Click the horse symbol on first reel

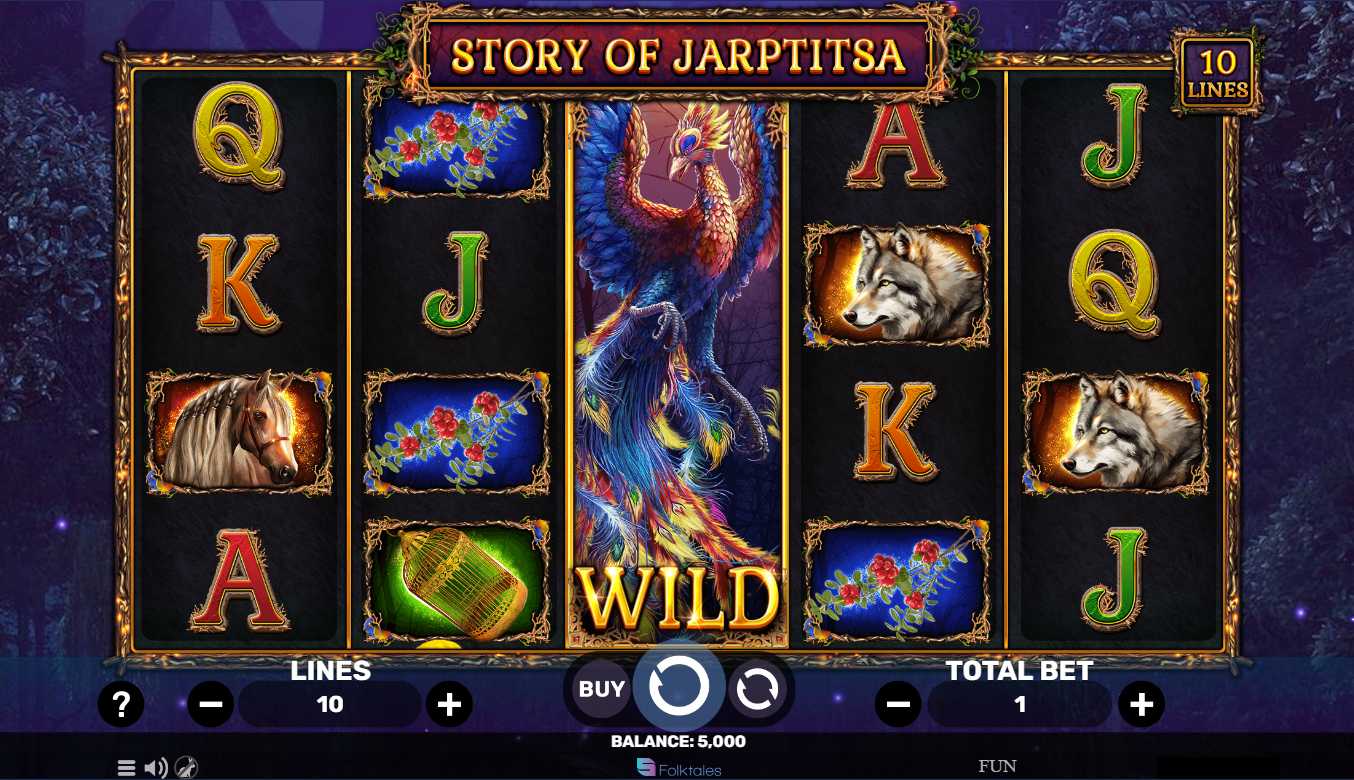click(239, 431)
